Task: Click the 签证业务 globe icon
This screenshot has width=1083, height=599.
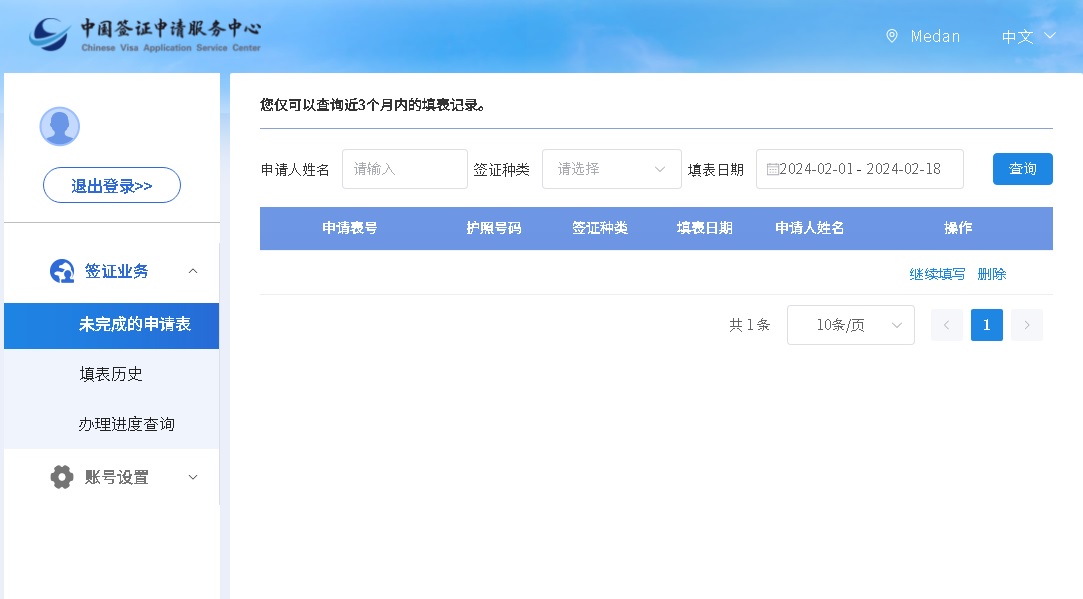Action: coord(62,271)
